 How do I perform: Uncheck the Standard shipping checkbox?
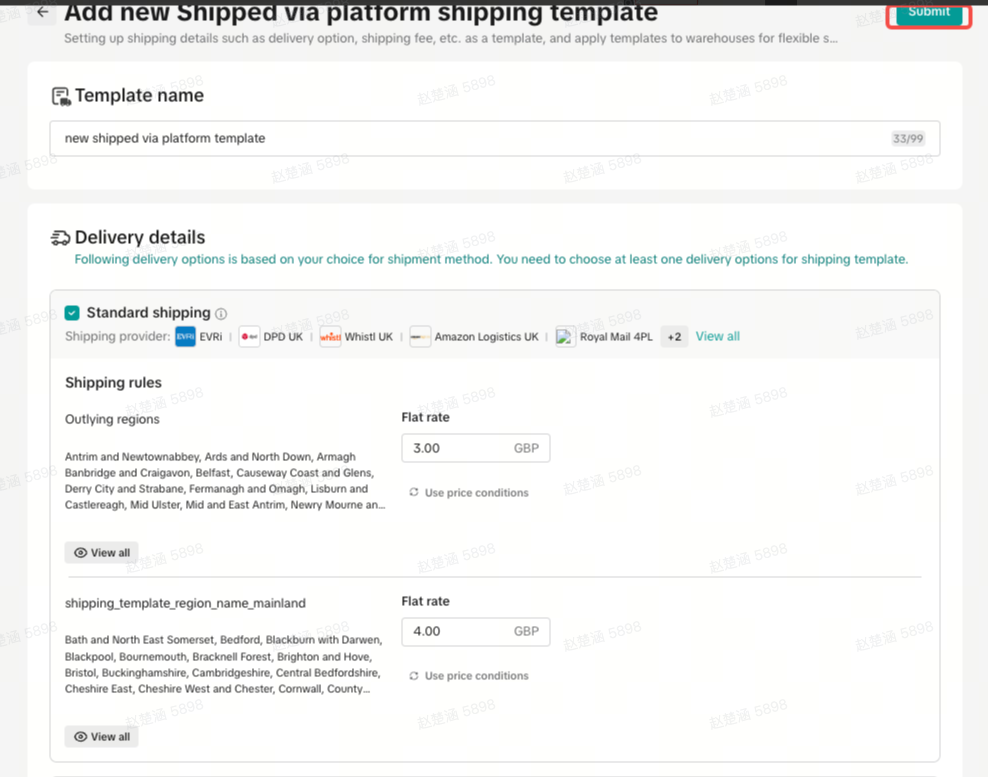coord(72,313)
